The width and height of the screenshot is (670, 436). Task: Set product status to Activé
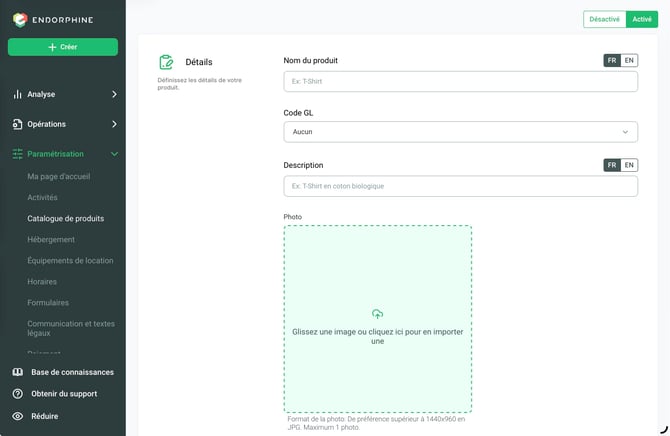tap(642, 19)
